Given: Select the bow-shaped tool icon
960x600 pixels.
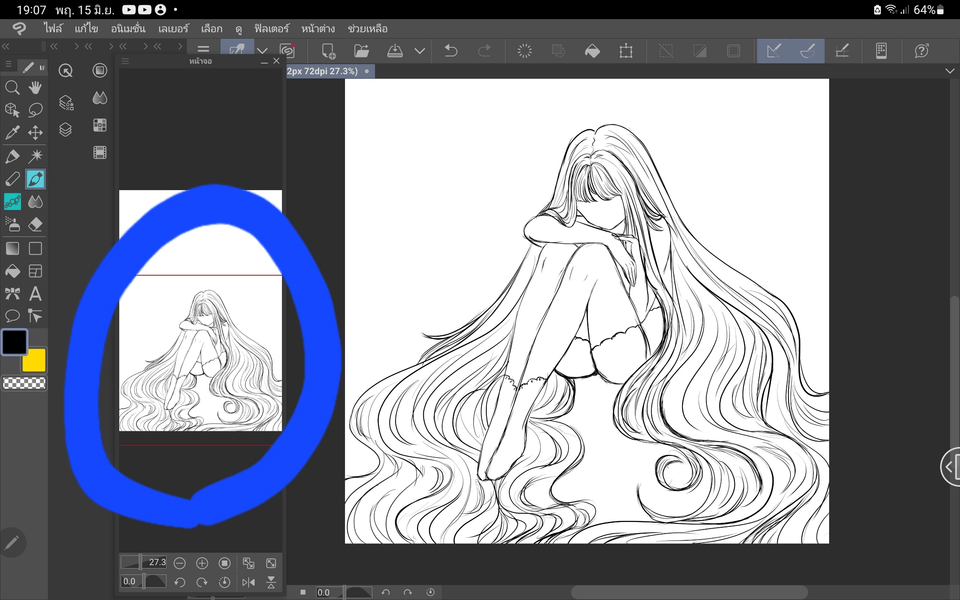Looking at the screenshot, I should click(x=12, y=294).
